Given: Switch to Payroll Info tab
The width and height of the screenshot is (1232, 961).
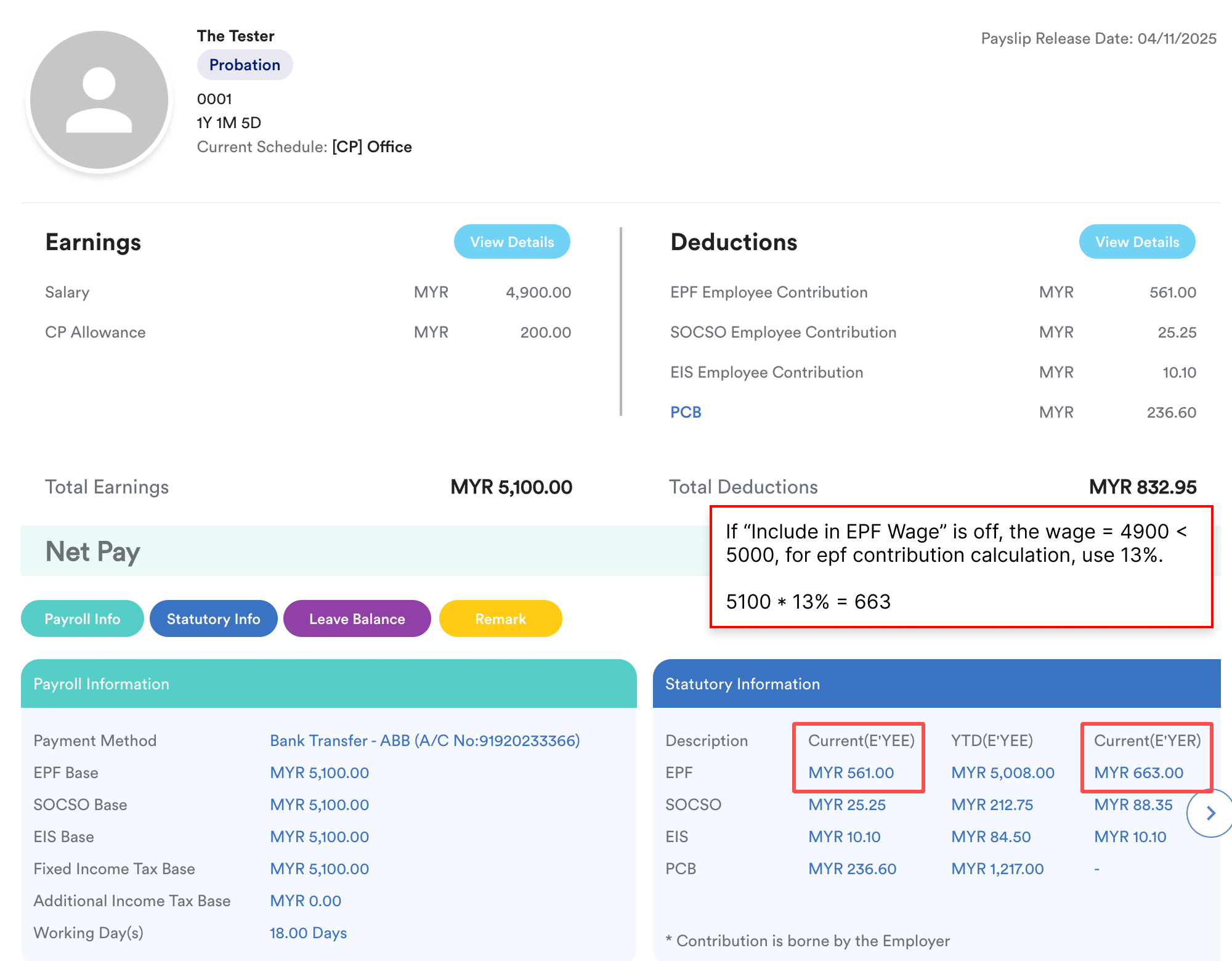Looking at the screenshot, I should coord(83,619).
